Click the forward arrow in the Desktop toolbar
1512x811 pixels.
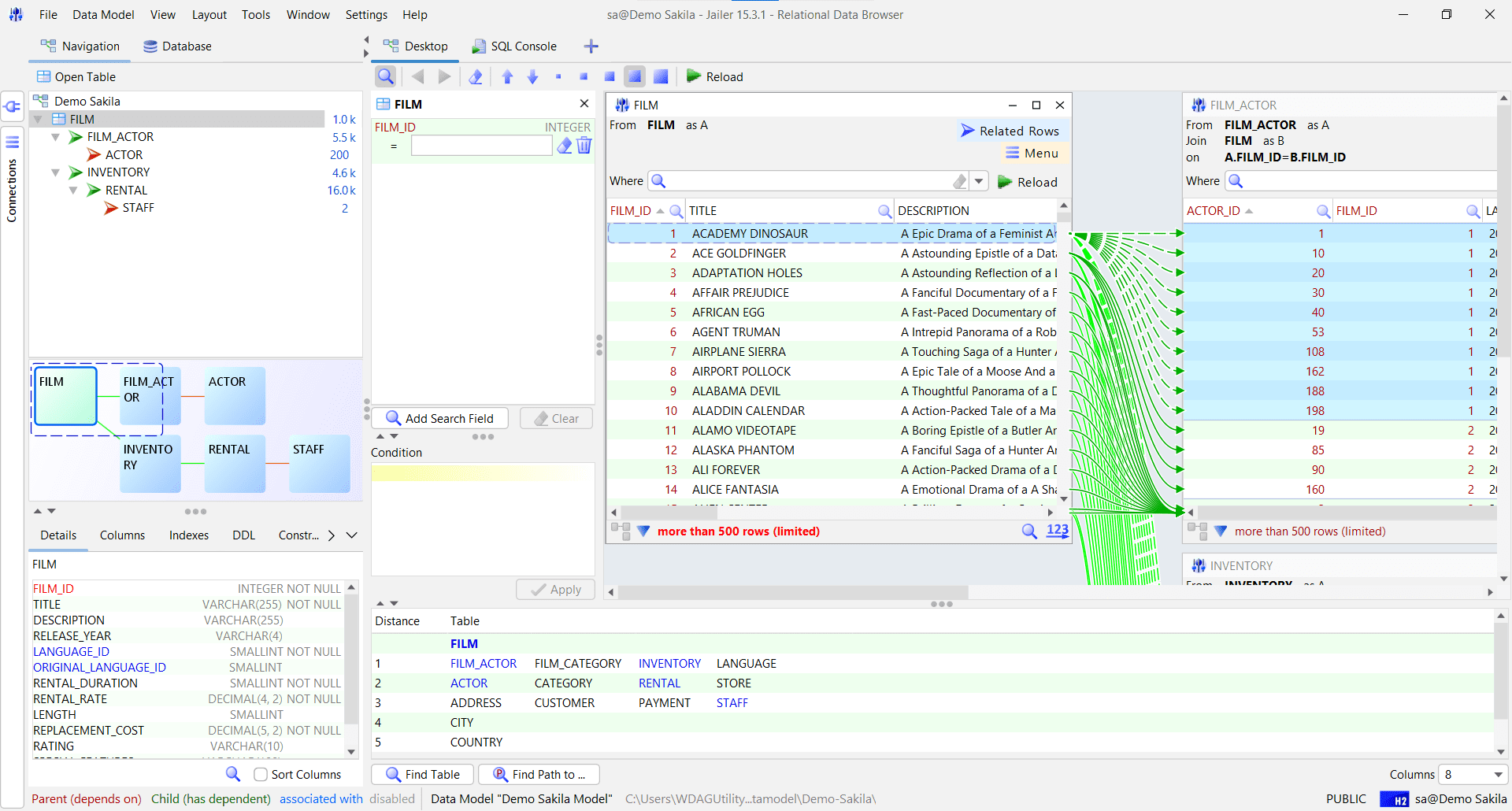[444, 76]
